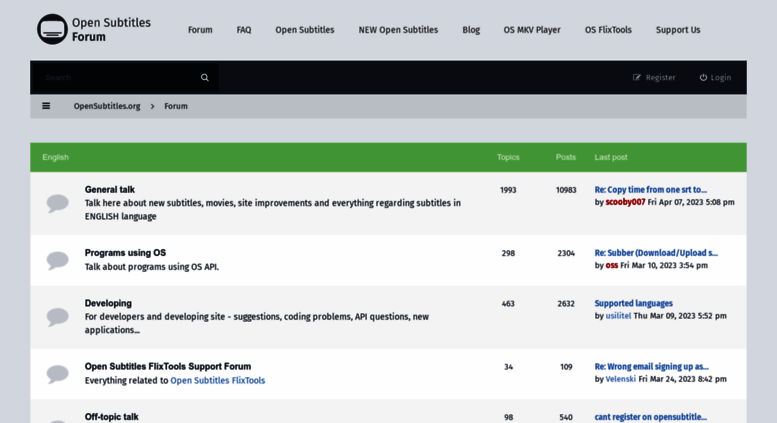
Task: Click Off-topic talk posts count 540
Action: [x=566, y=418]
